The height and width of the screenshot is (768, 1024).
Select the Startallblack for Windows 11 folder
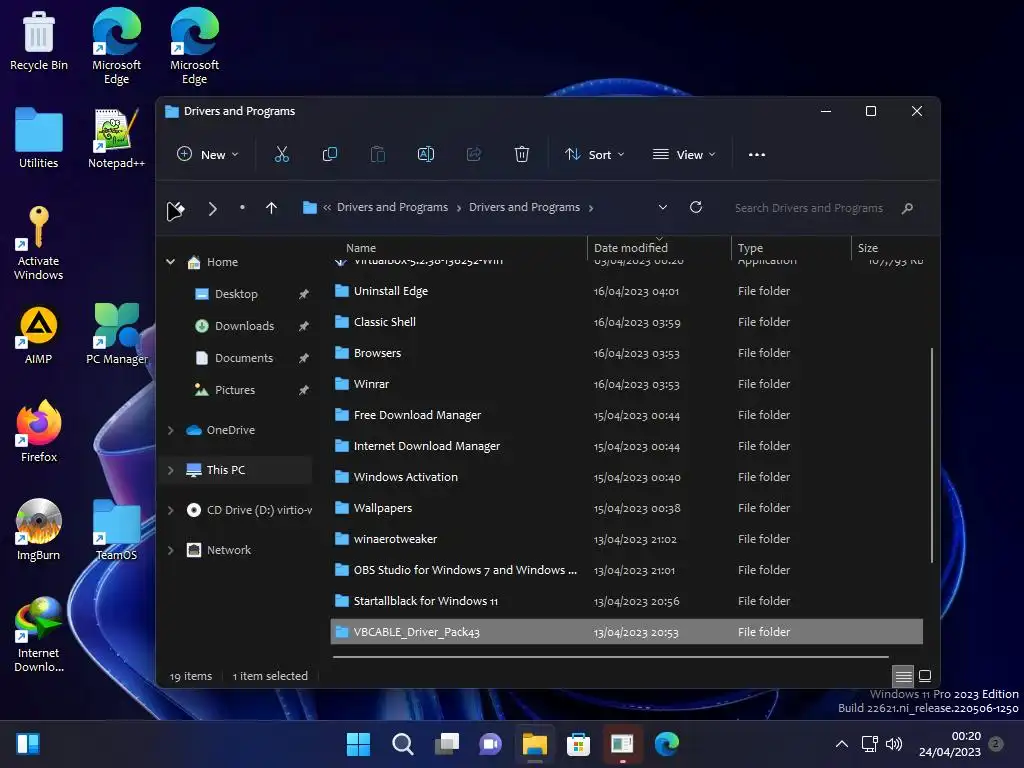626,601
